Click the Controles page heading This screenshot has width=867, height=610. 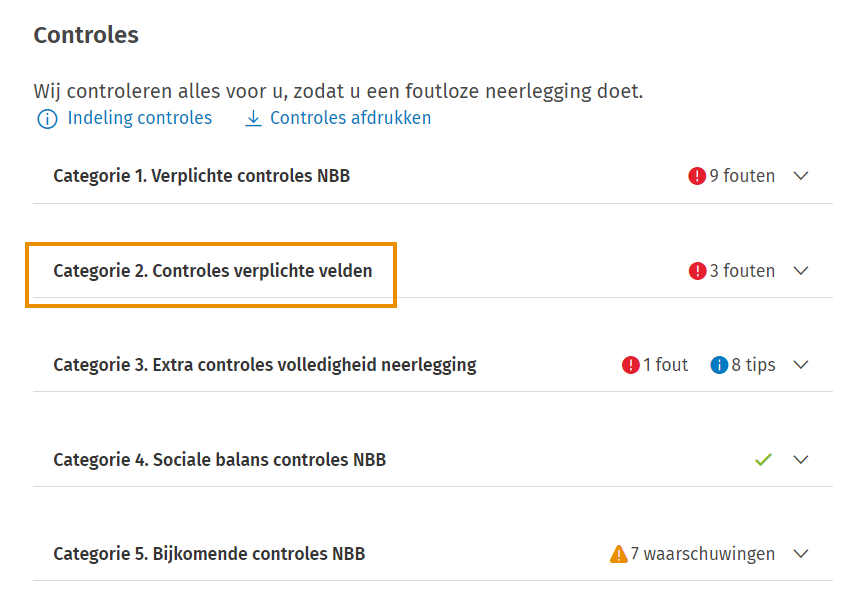click(86, 34)
